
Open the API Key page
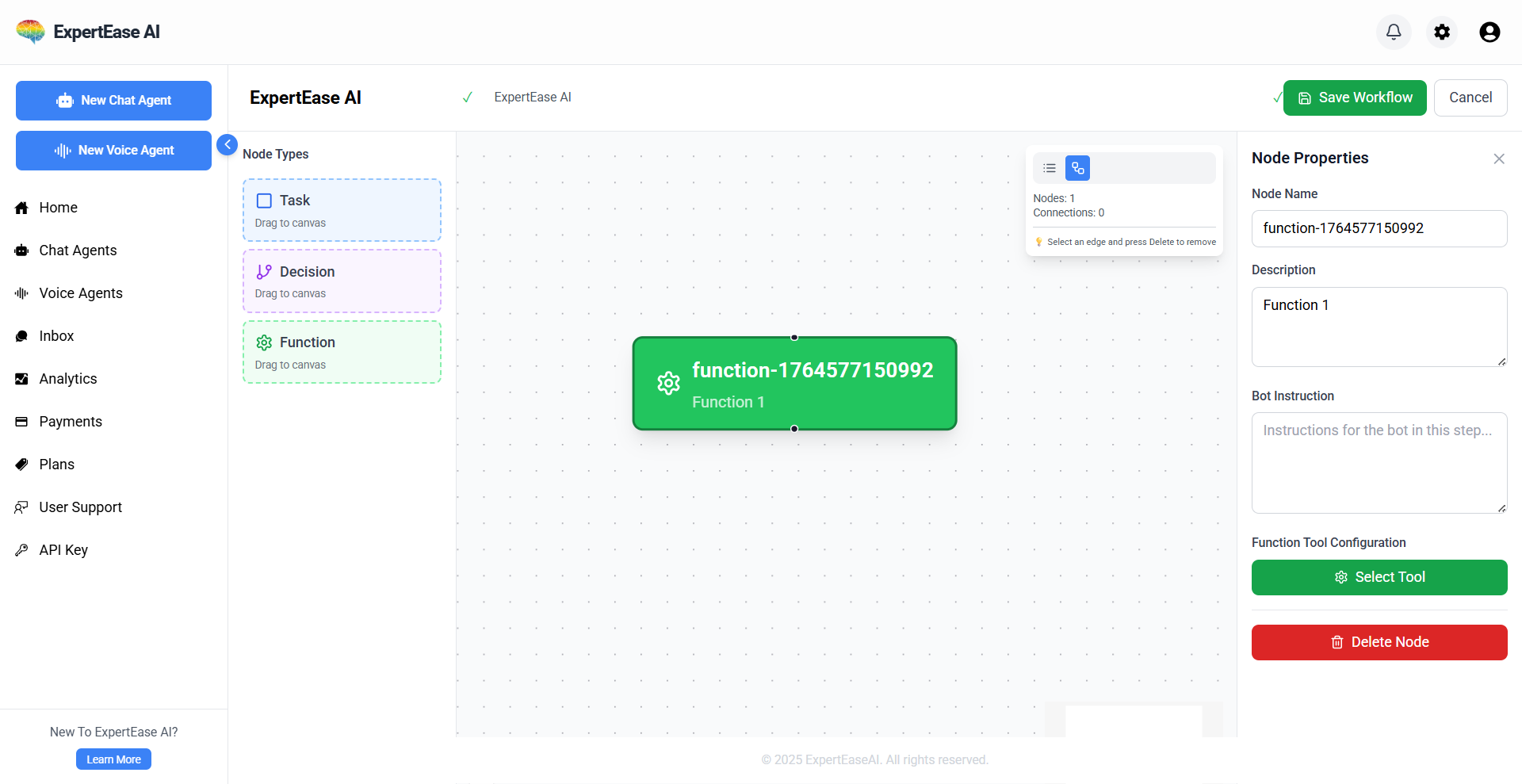coord(63,550)
